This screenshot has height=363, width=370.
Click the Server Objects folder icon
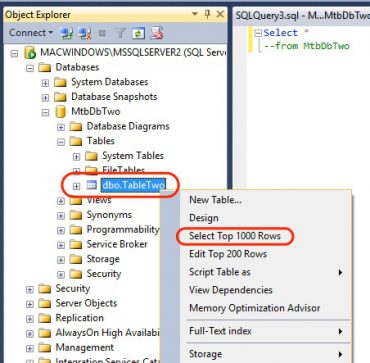click(44, 304)
